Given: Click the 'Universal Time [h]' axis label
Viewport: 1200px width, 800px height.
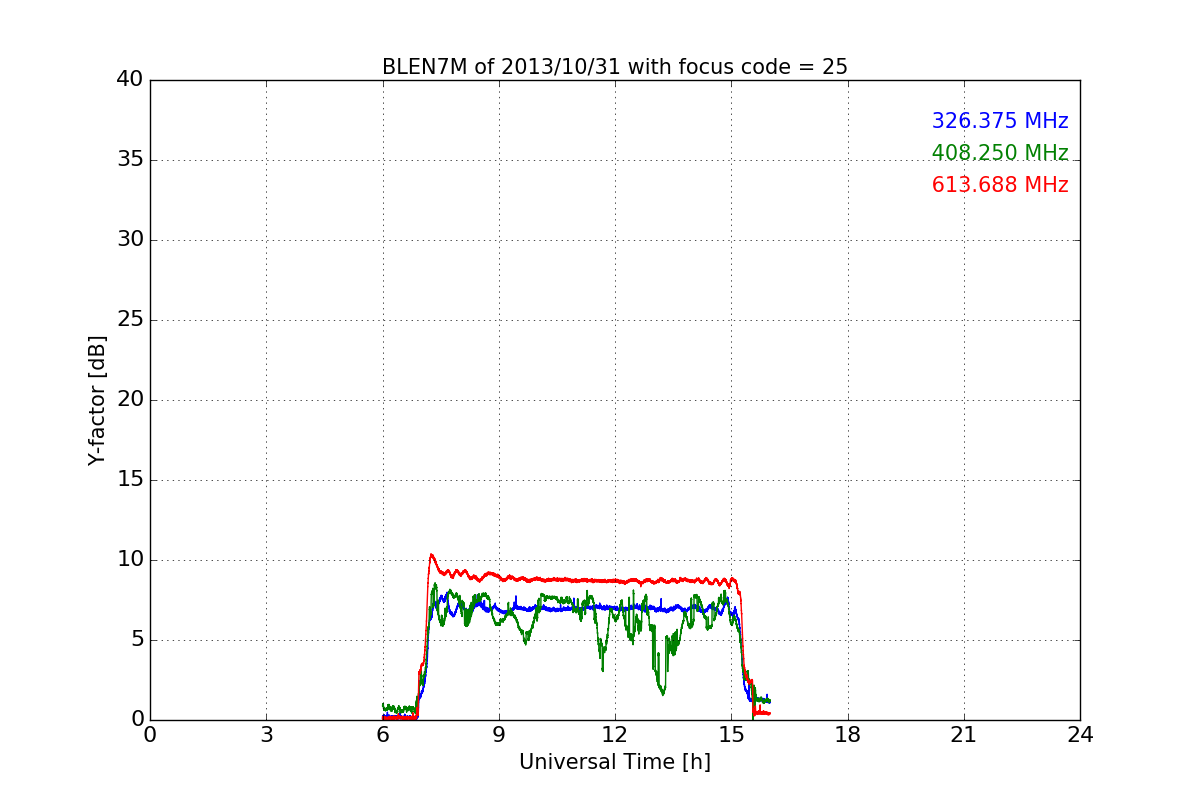Looking at the screenshot, I should [614, 762].
